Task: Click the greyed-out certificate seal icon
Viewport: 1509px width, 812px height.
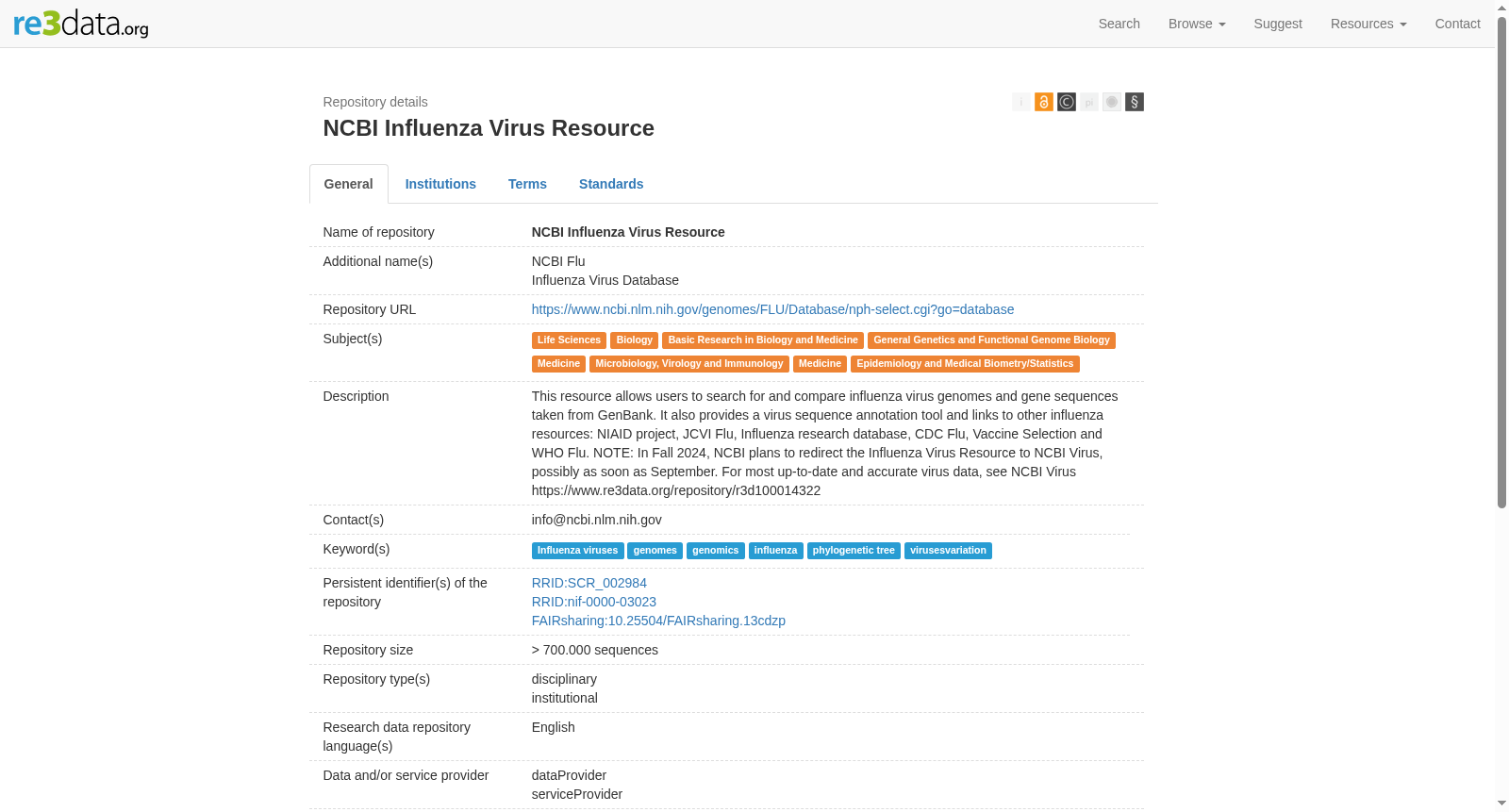Action: click(1111, 102)
